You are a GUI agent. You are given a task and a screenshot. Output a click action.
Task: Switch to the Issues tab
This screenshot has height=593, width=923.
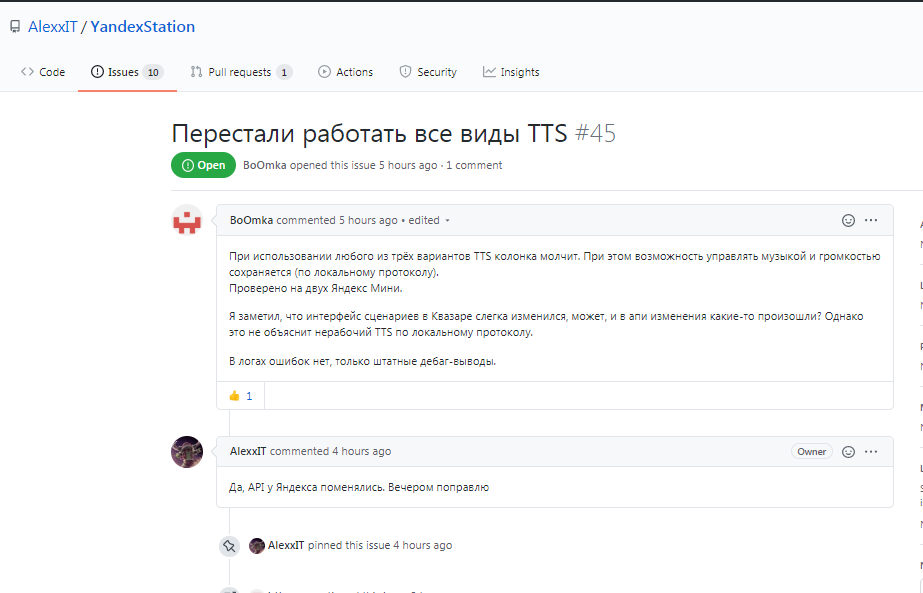coord(127,72)
